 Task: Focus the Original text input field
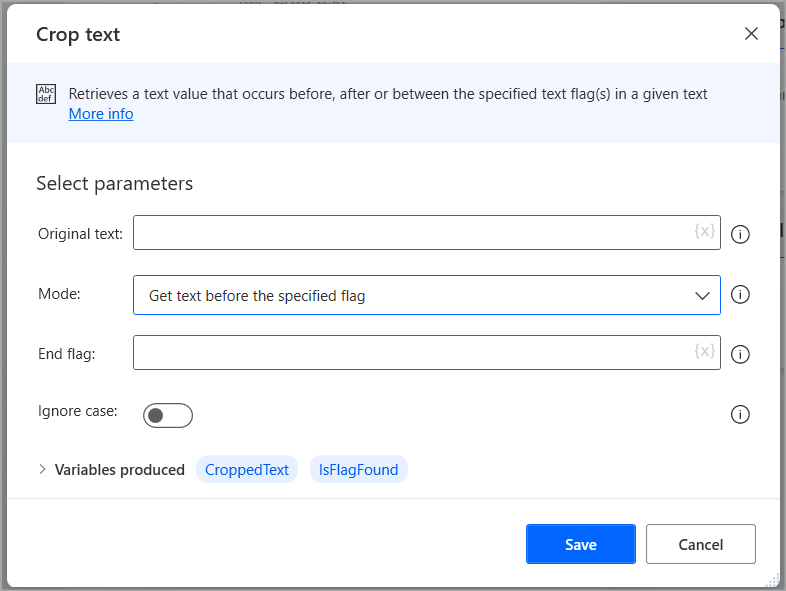410,233
